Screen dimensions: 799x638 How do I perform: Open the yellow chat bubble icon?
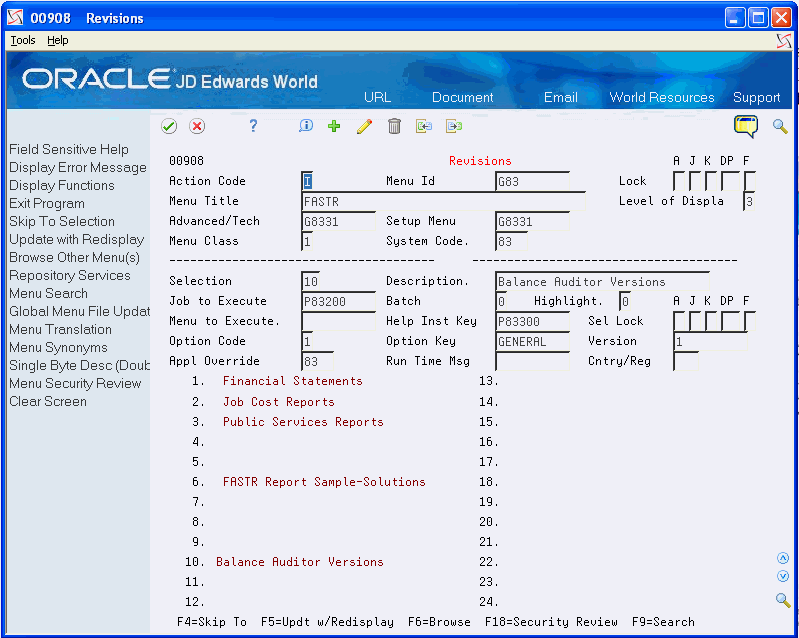pos(745,126)
